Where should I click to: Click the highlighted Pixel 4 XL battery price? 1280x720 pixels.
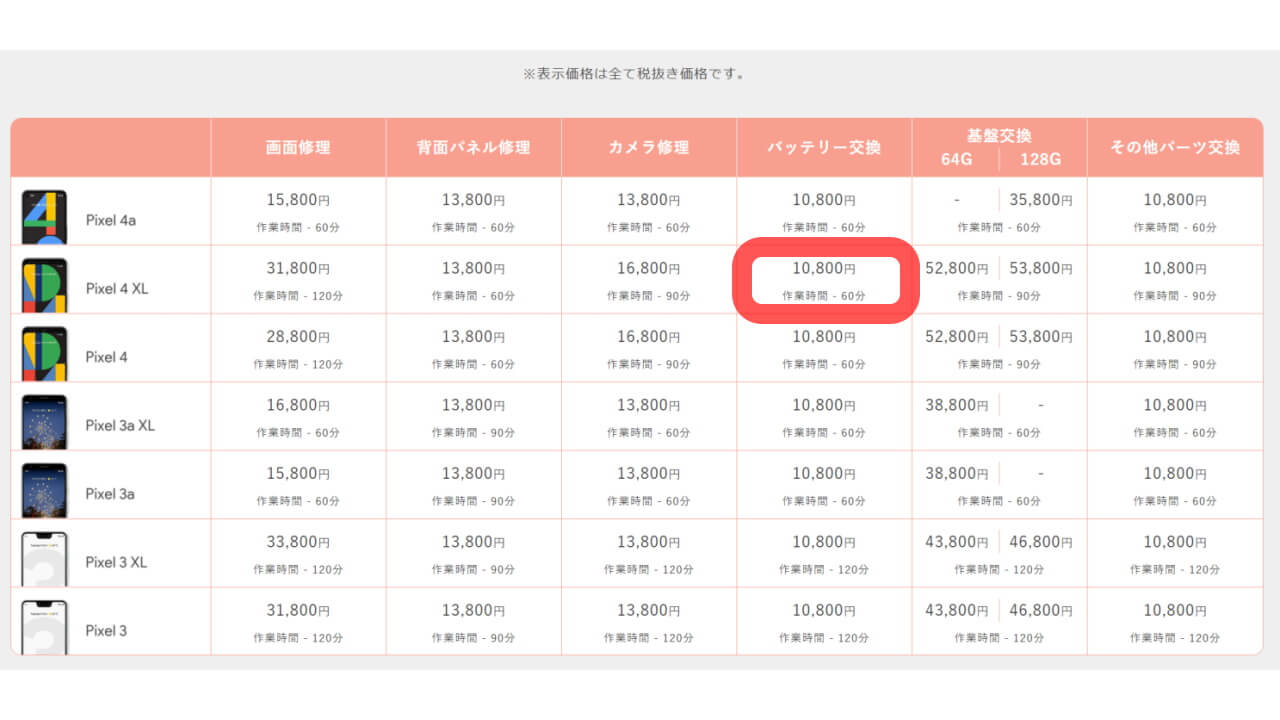click(824, 269)
